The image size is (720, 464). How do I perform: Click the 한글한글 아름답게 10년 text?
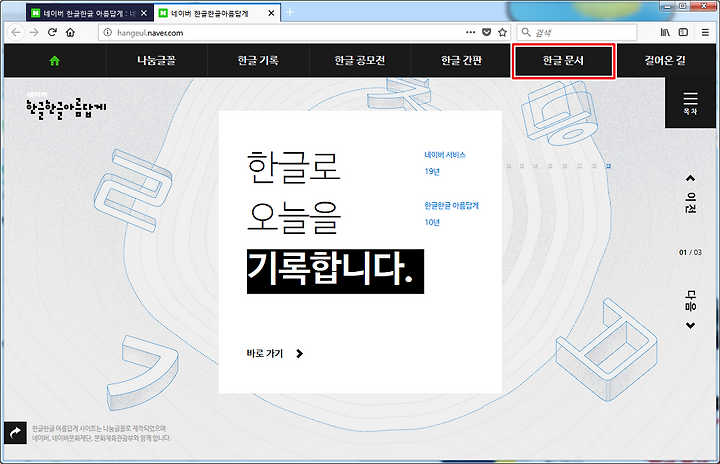click(451, 214)
